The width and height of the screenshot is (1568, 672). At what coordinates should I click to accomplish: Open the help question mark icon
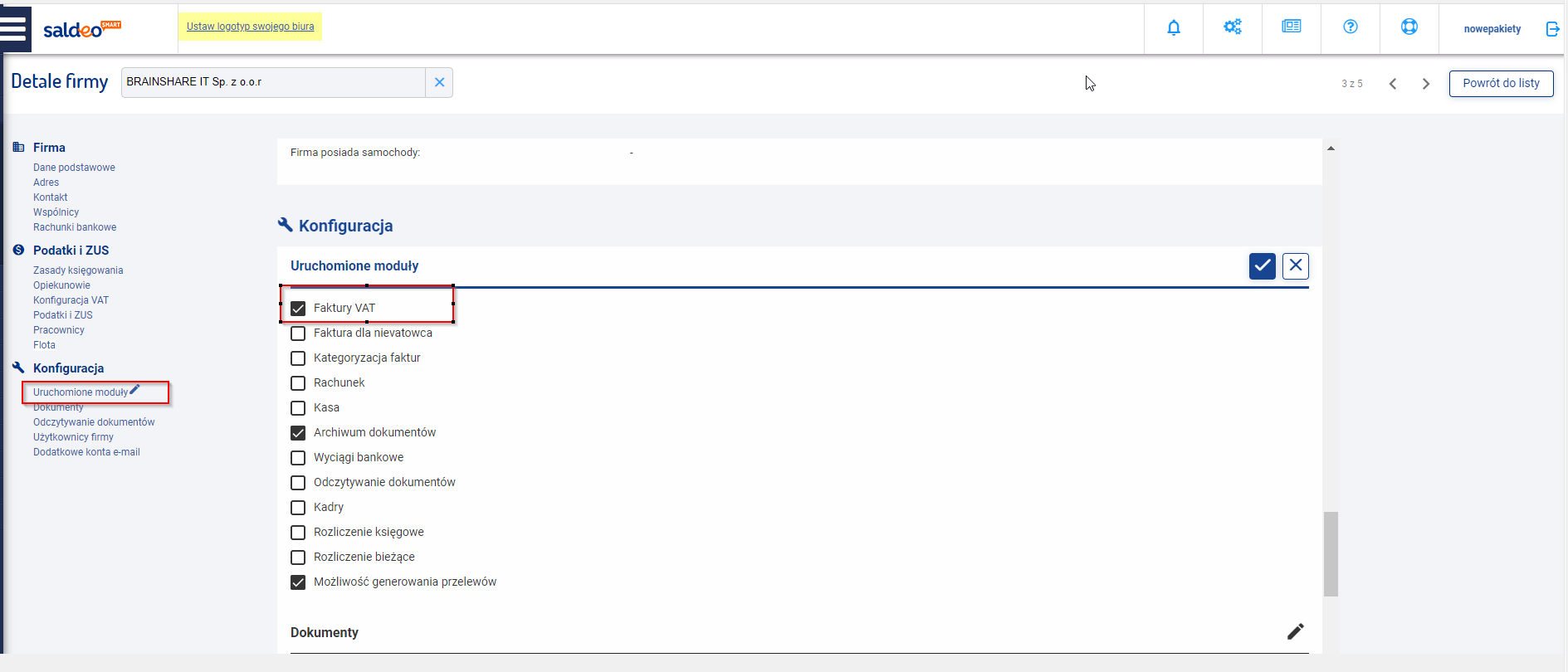(x=1351, y=27)
